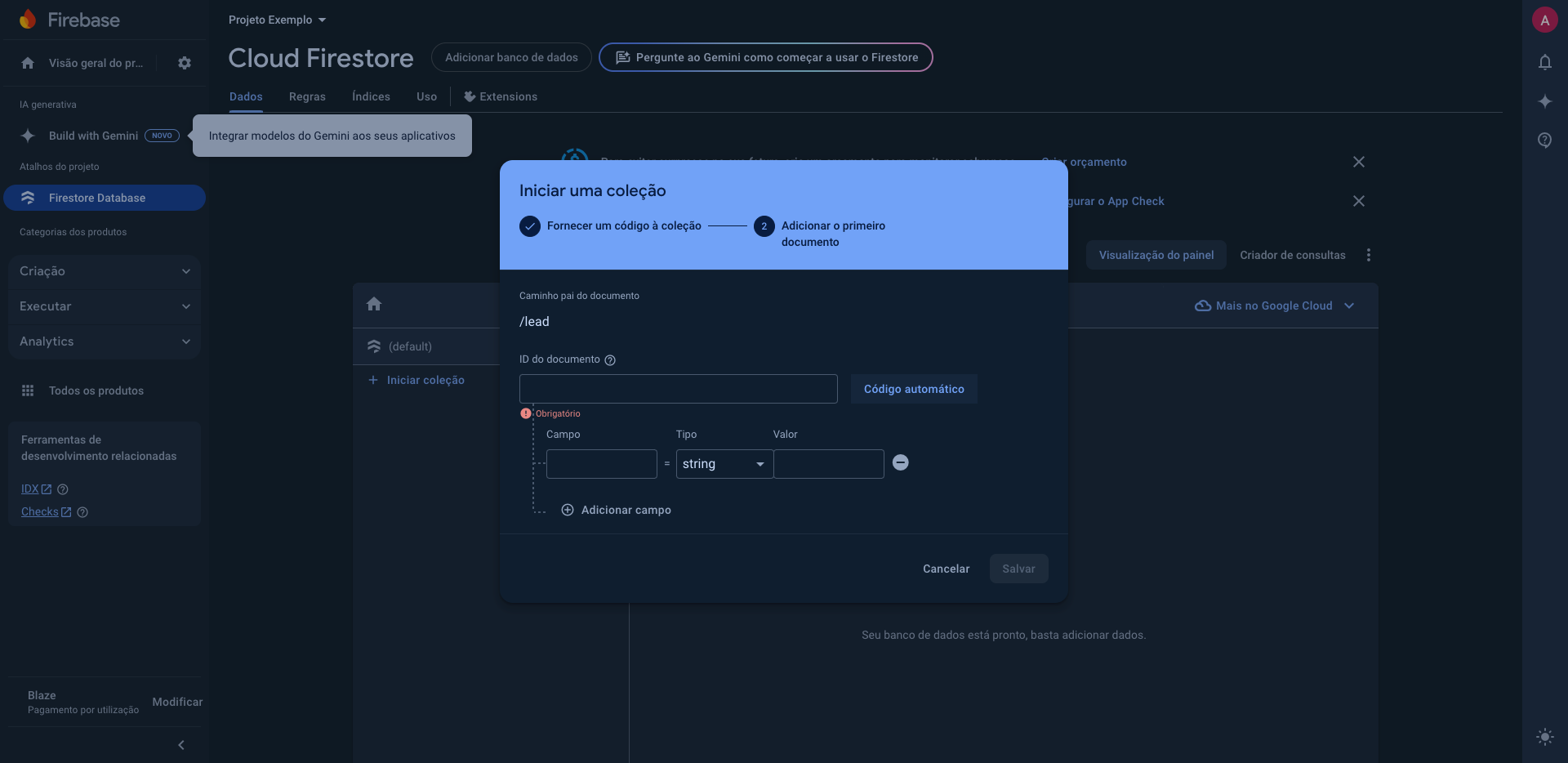
Task: Click Adicionar banco de dados button
Action: [x=511, y=57]
